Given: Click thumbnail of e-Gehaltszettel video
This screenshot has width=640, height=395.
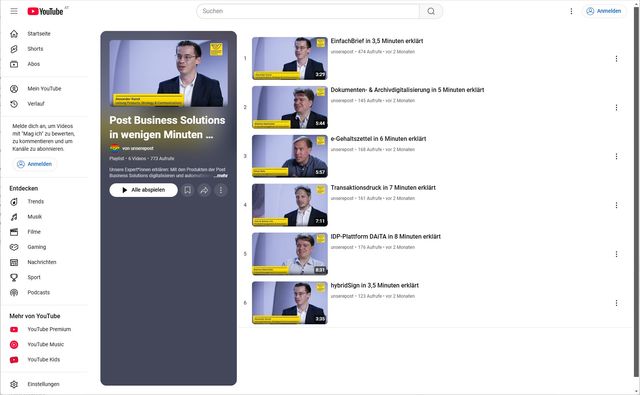Looking at the screenshot, I should (x=290, y=156).
